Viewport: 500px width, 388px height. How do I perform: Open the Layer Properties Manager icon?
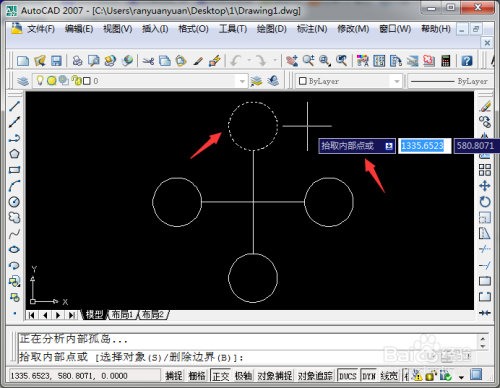coord(23,81)
